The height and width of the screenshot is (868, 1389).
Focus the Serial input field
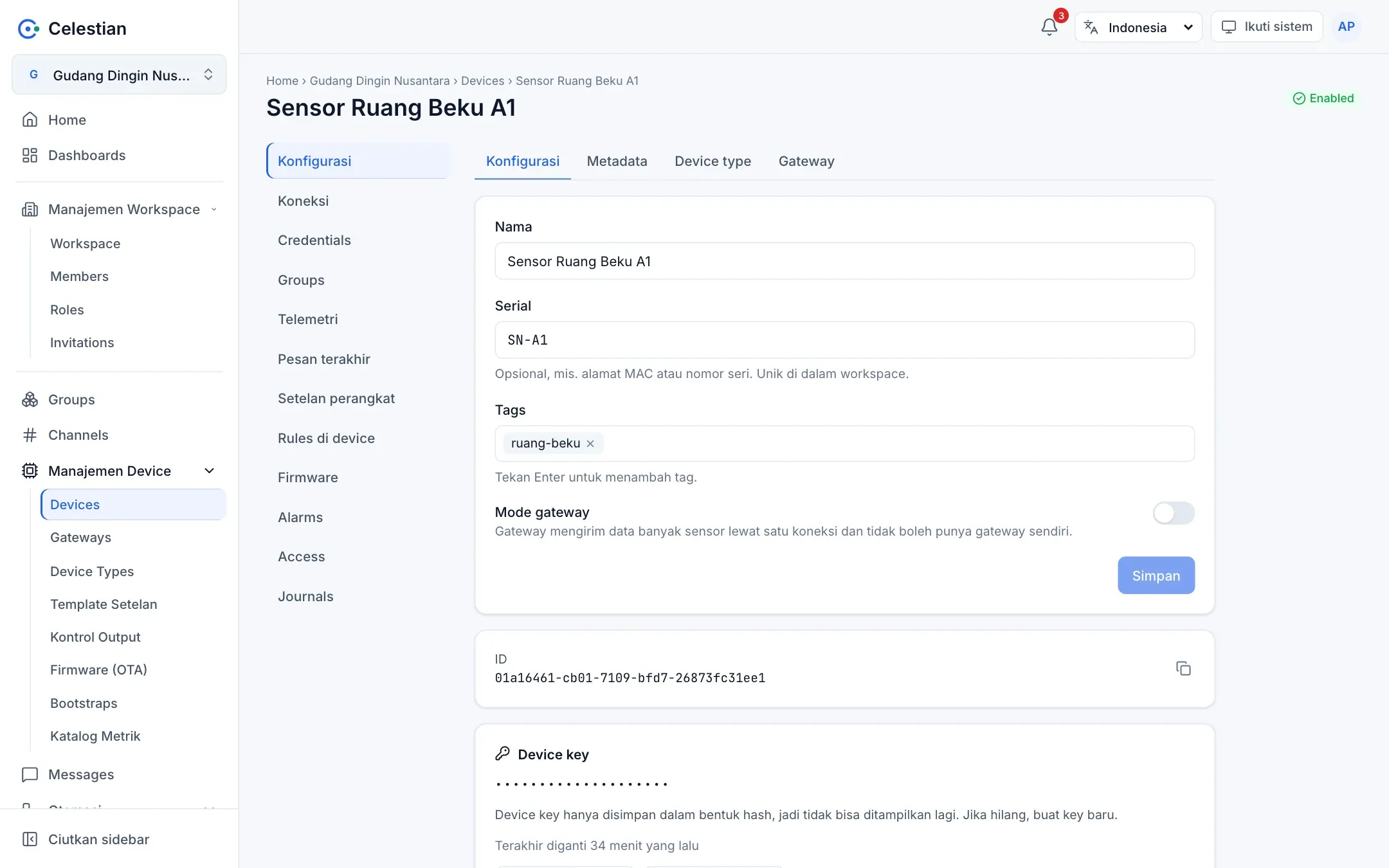(x=844, y=340)
